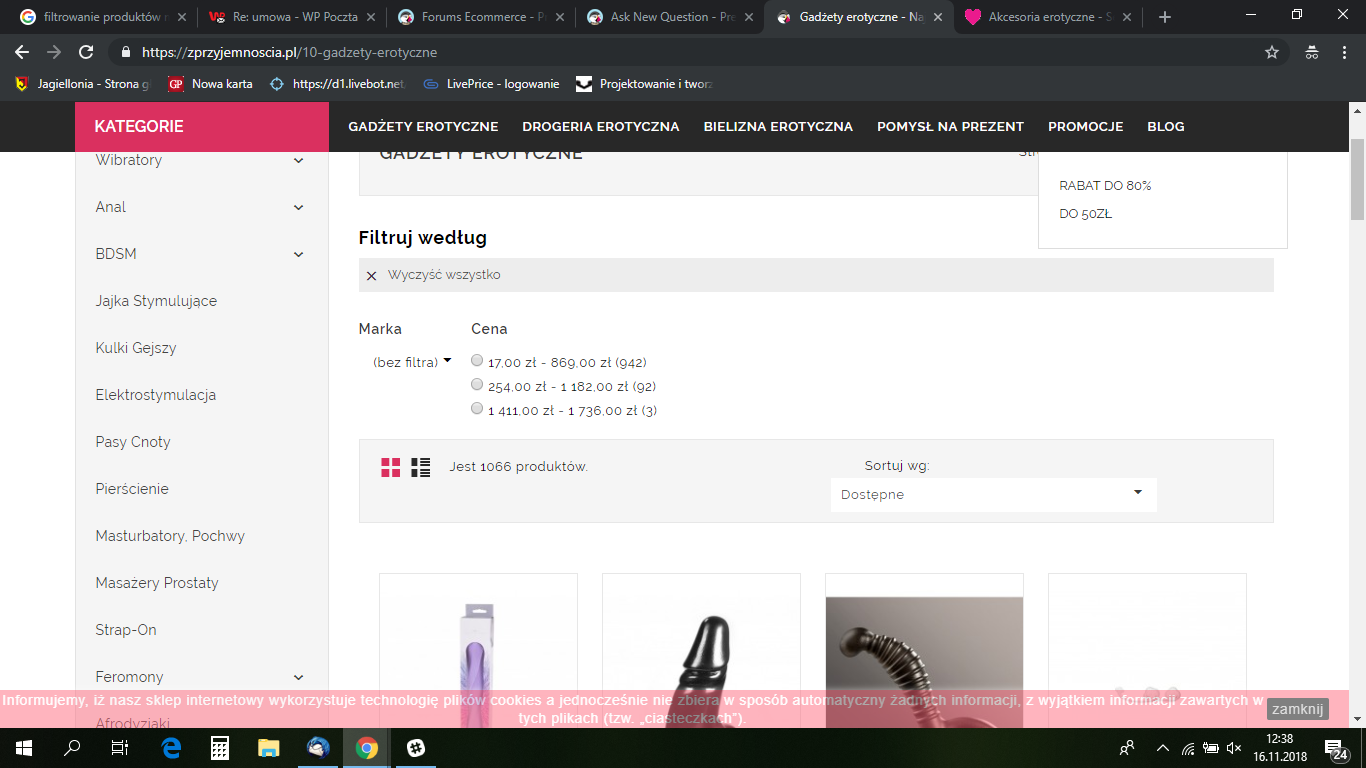1366x768 pixels.
Task: Open the 'Jajka Stymulujące' category
Action: pyautogui.click(x=156, y=301)
